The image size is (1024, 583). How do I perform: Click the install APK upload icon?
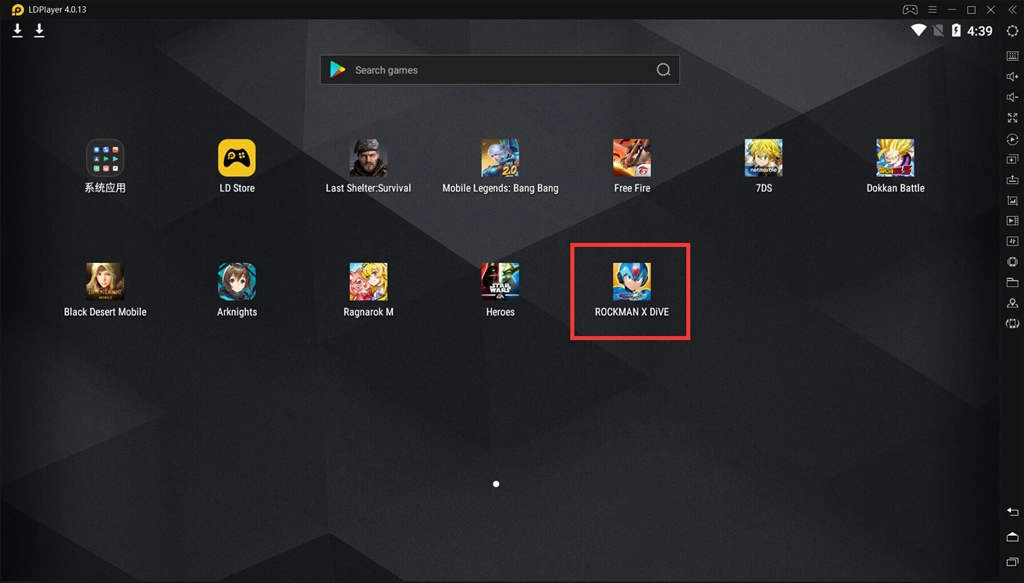(x=1012, y=180)
